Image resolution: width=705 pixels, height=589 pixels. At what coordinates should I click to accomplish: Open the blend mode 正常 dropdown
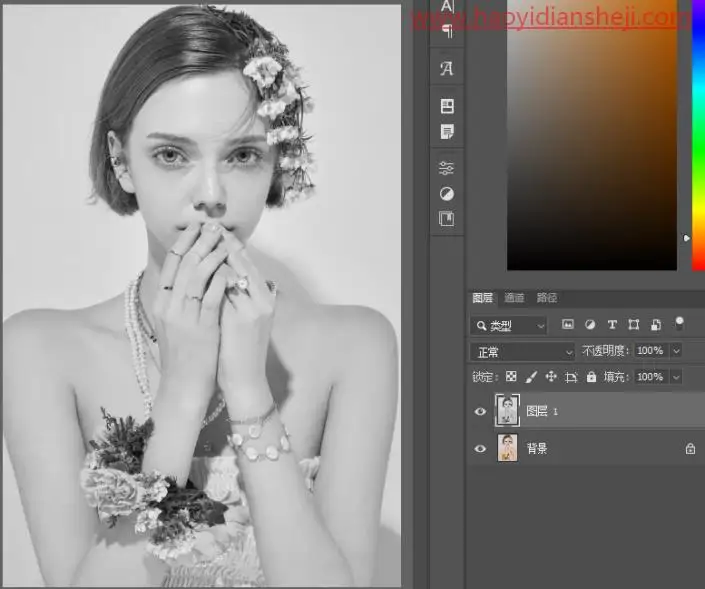(x=522, y=352)
